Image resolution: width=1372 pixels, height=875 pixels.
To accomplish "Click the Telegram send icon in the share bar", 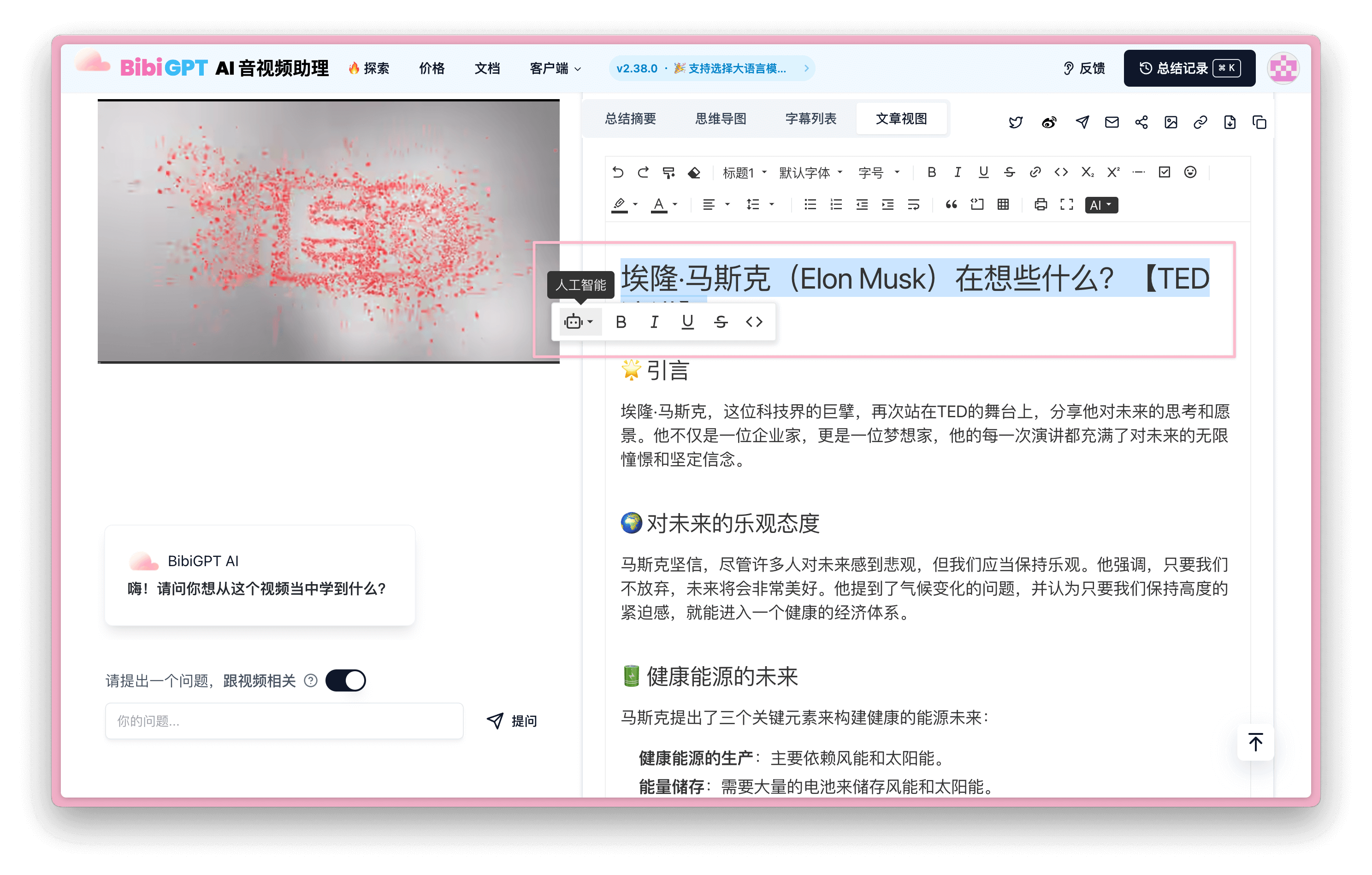I will (1082, 122).
